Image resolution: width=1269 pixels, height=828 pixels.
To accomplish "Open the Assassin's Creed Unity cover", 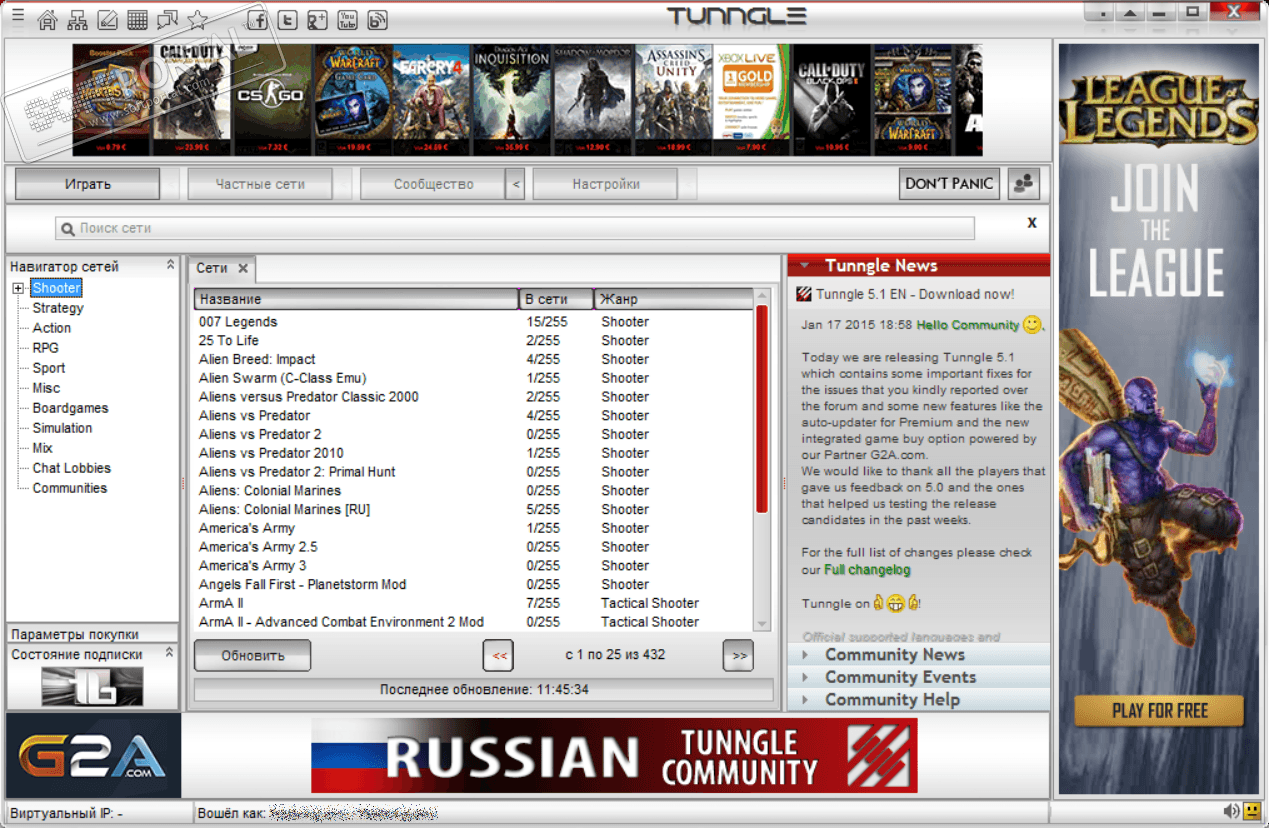I will 672,99.
